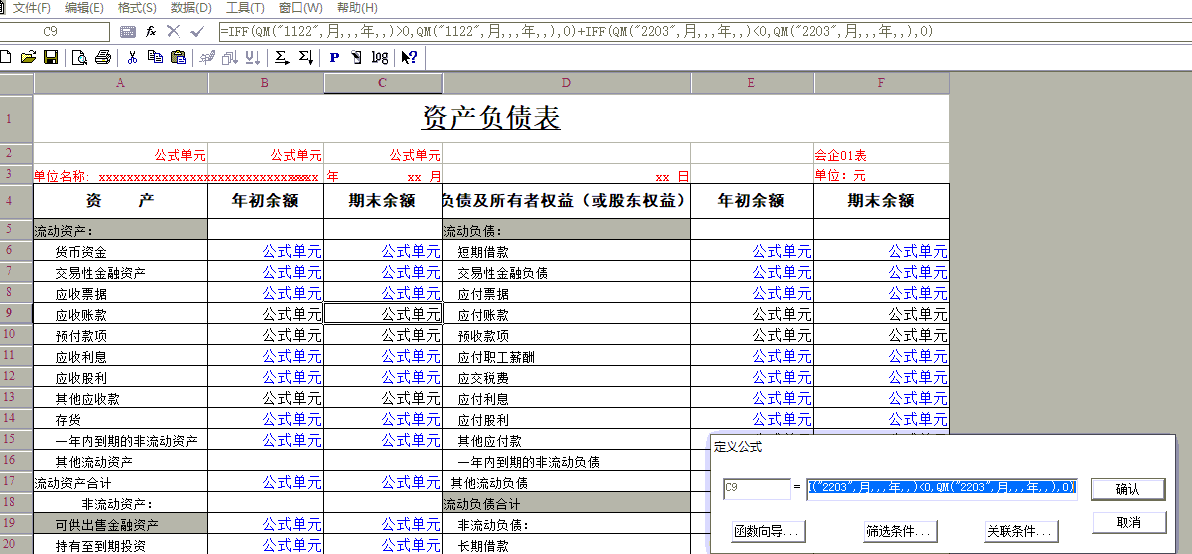Click the C9 cell name box
Image resolution: width=1192 pixels, height=554 pixels.
(53, 31)
